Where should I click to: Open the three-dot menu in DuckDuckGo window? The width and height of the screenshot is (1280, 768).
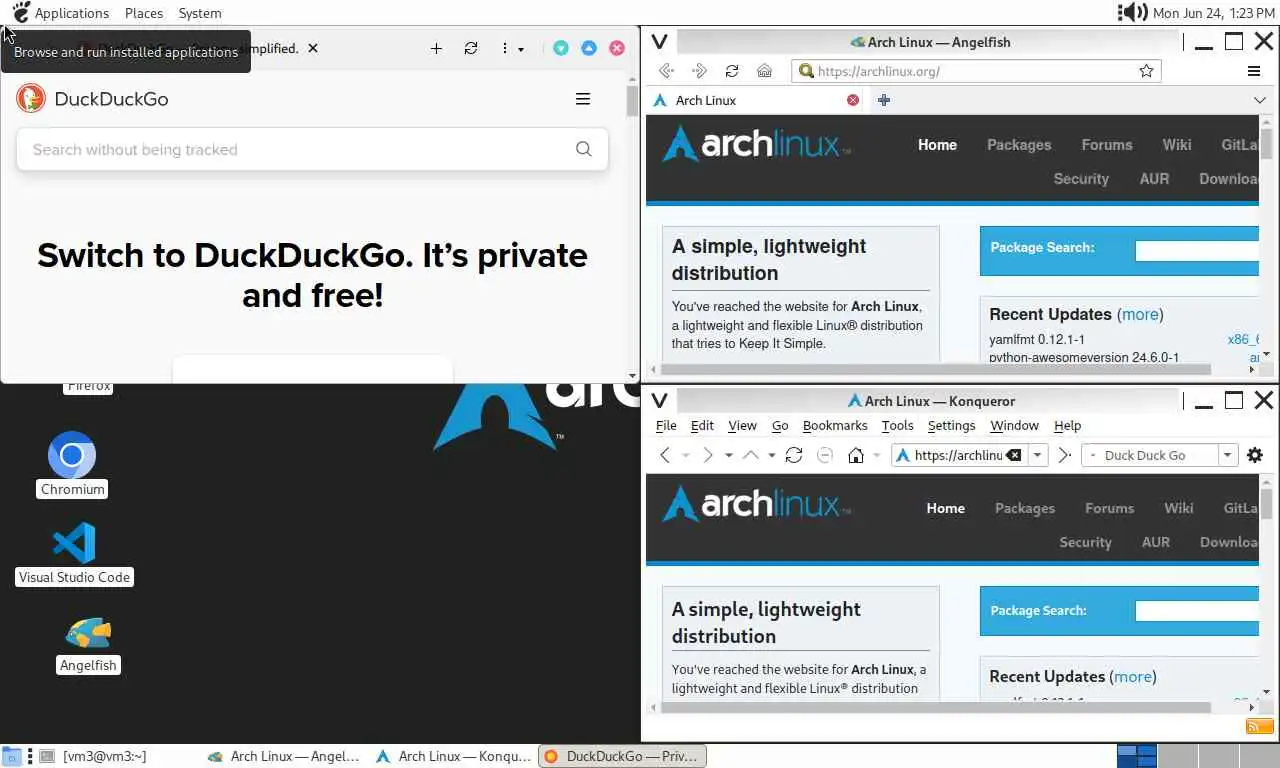click(504, 48)
